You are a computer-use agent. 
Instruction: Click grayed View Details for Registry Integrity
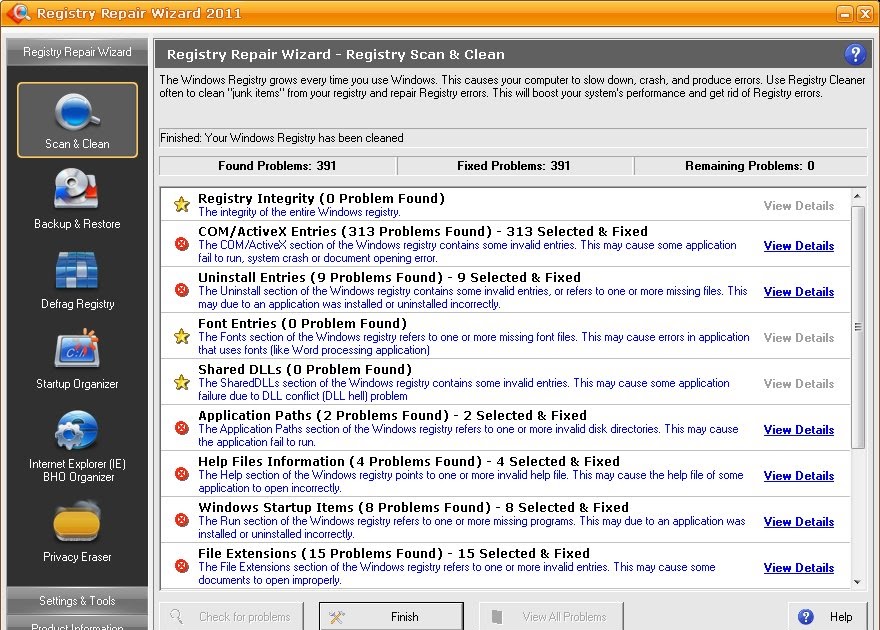click(x=799, y=206)
